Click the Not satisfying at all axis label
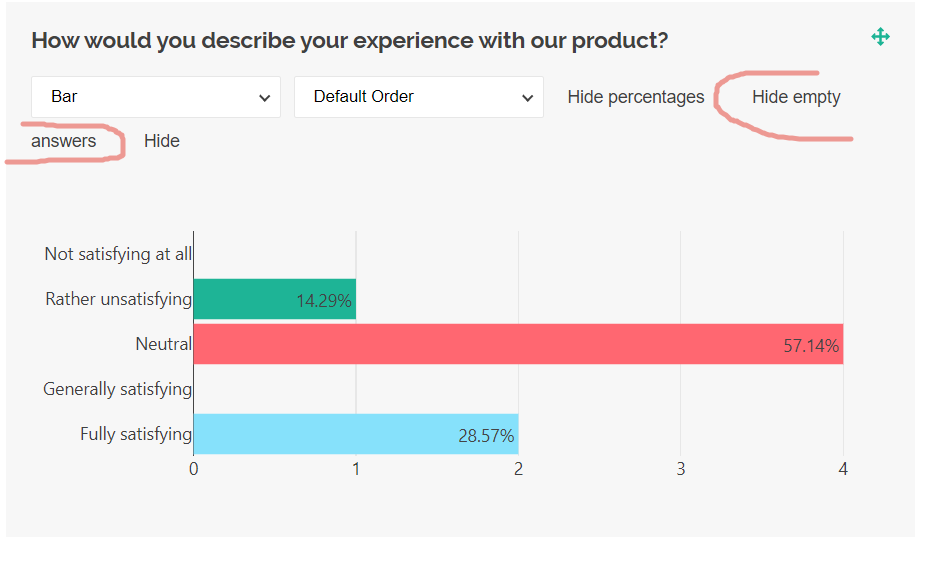This screenshot has height=580, width=938. point(117,253)
